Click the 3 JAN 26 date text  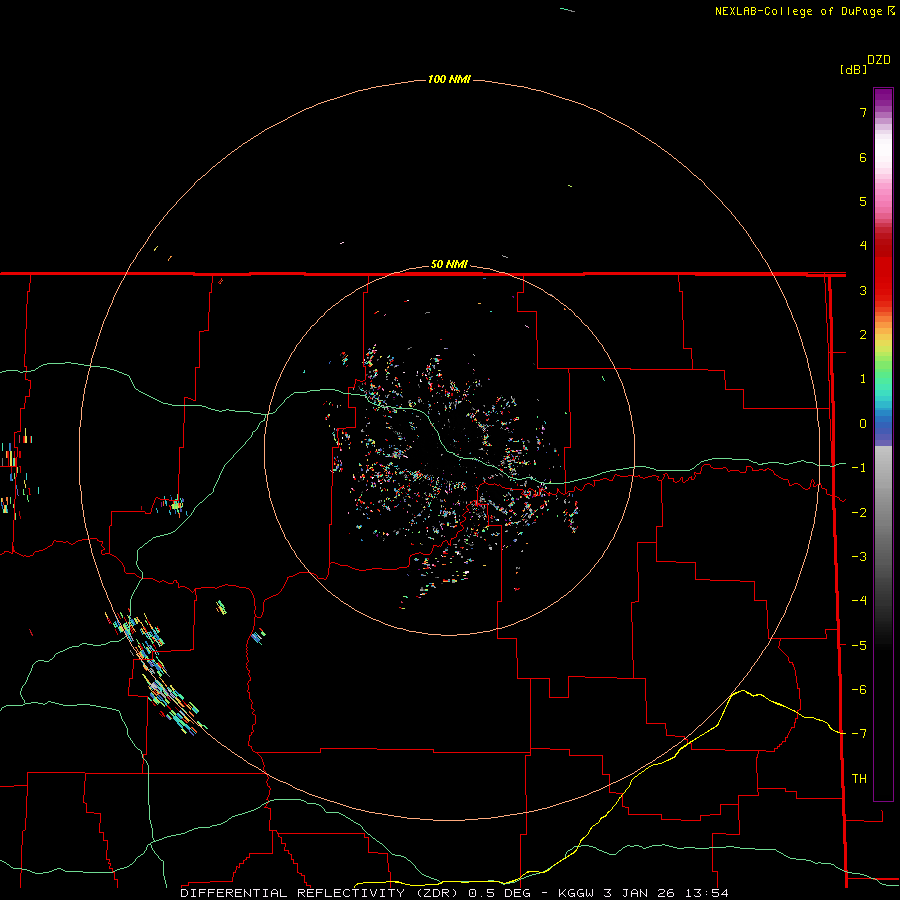639,893
